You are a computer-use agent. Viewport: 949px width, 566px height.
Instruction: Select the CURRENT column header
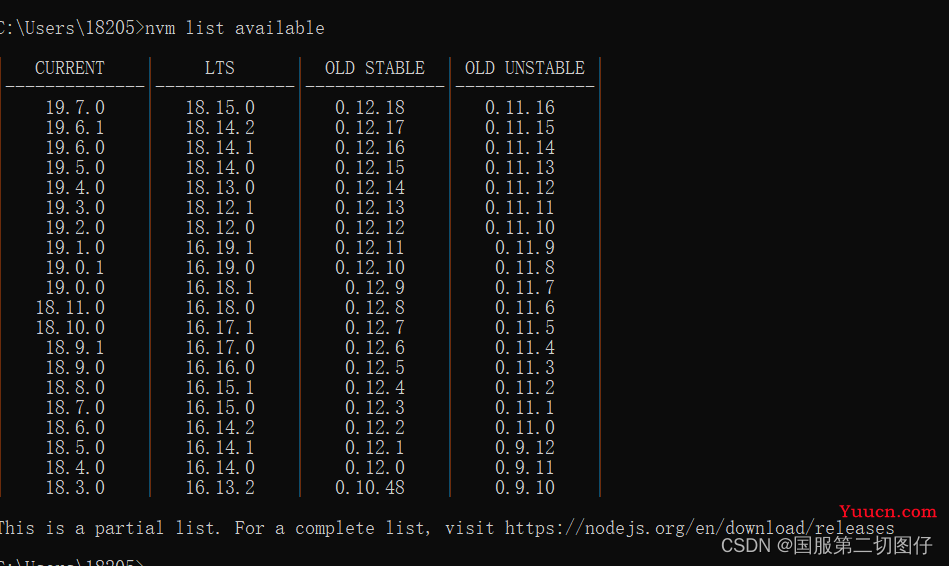click(70, 68)
